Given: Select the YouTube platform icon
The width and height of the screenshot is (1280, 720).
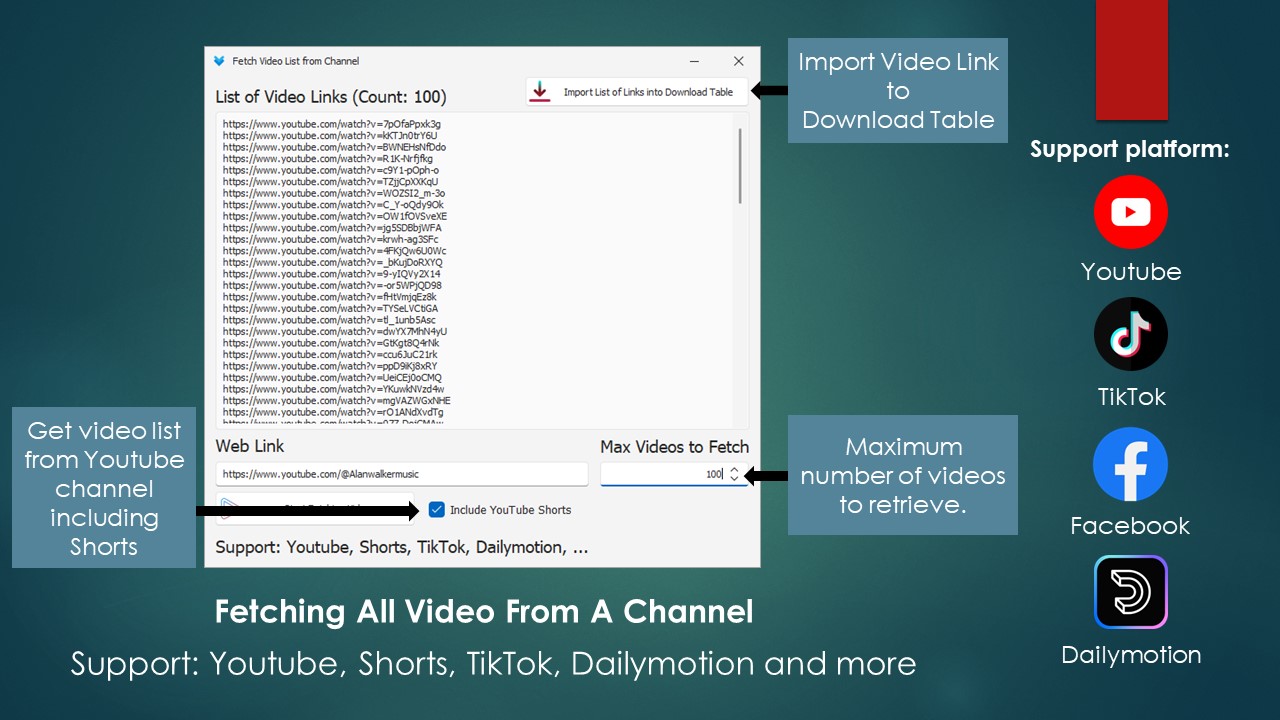Looking at the screenshot, I should click(1130, 212).
